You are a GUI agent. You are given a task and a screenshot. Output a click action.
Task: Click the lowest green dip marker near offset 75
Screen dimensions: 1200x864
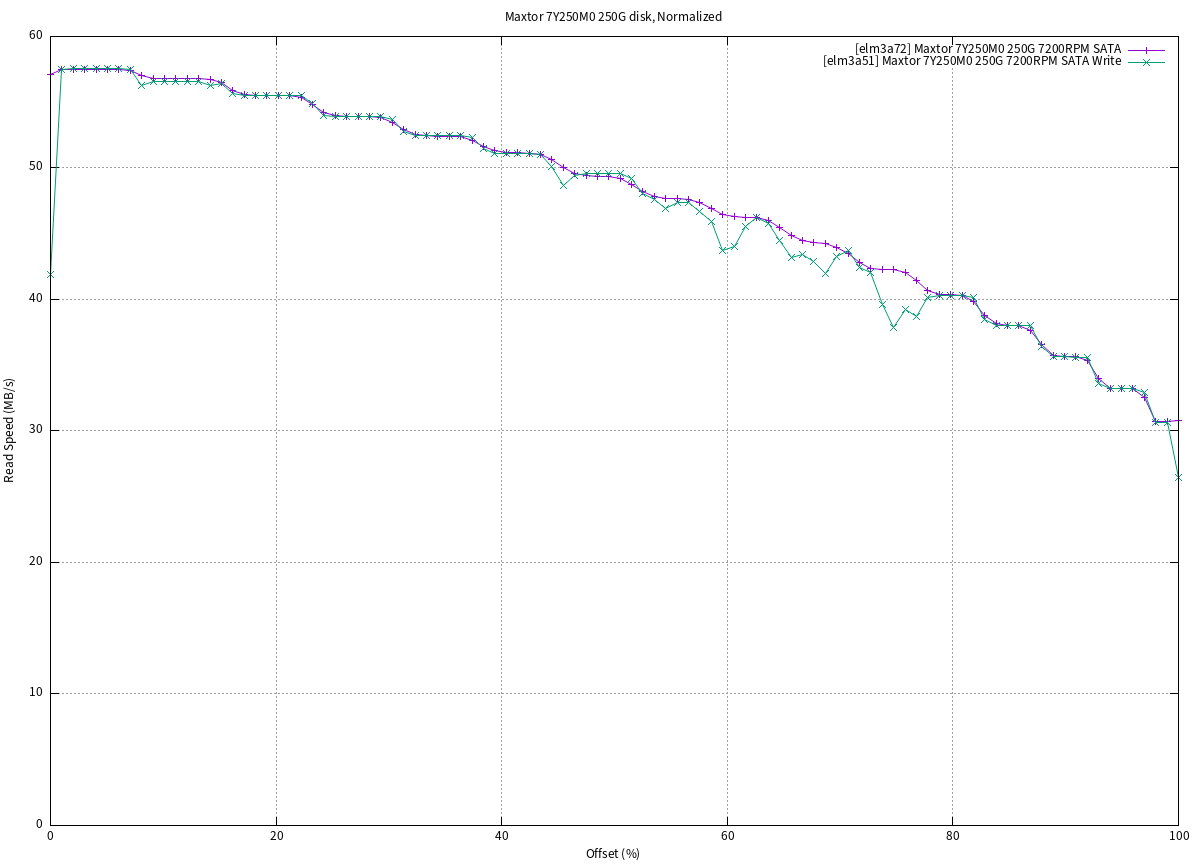tap(893, 327)
